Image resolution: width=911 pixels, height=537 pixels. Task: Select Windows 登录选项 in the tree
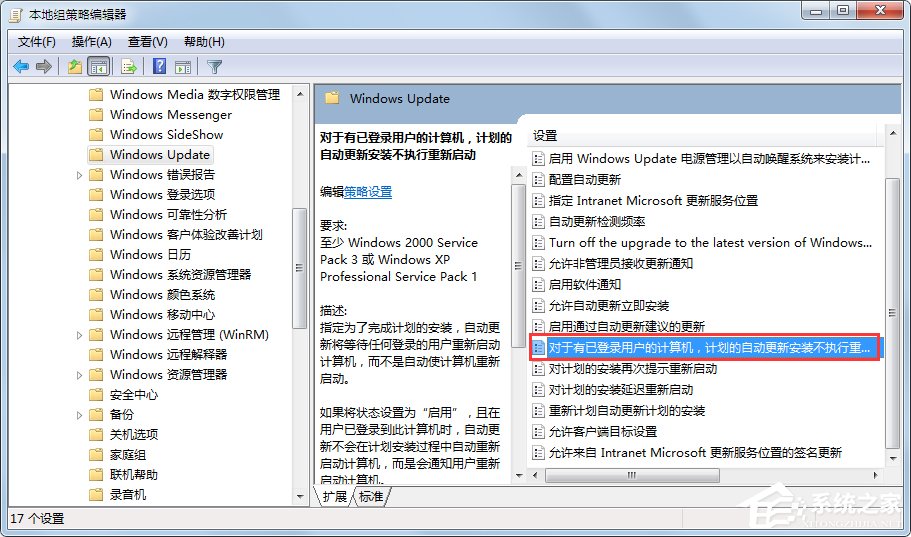point(163,195)
